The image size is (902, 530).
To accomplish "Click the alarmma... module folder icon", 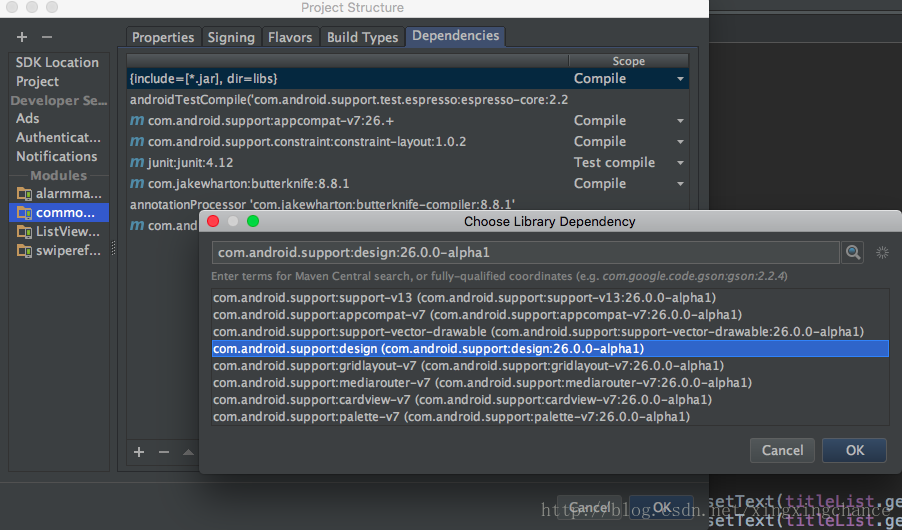I will [24, 194].
